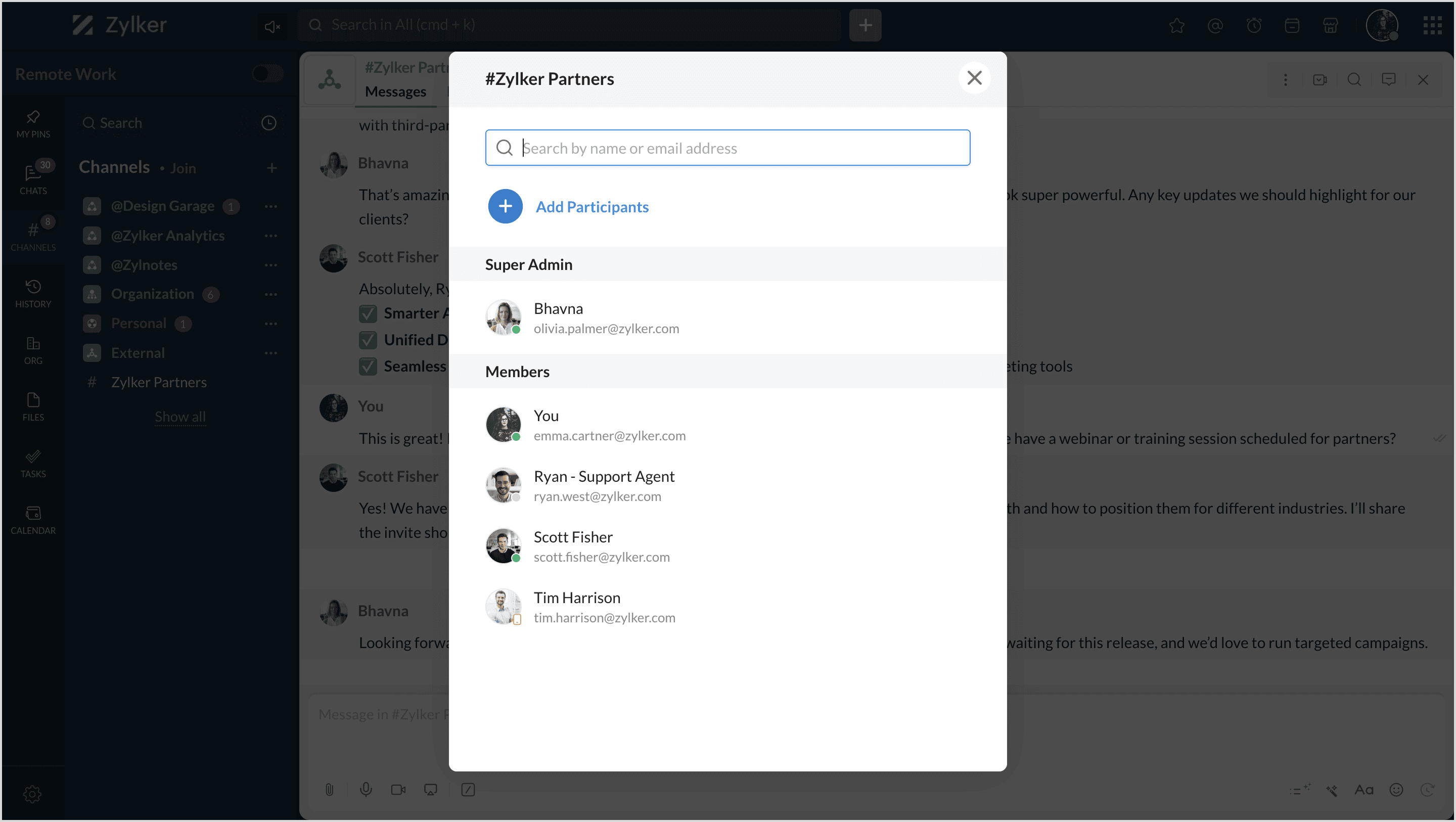The height and width of the screenshot is (822, 1456).
Task: Click the blue Add Participants plus icon
Action: [x=505, y=206]
